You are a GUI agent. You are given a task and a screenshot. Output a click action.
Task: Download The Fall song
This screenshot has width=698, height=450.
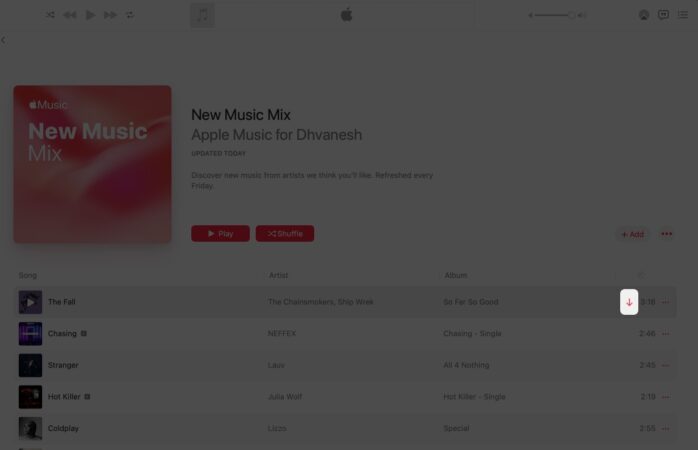click(629, 302)
